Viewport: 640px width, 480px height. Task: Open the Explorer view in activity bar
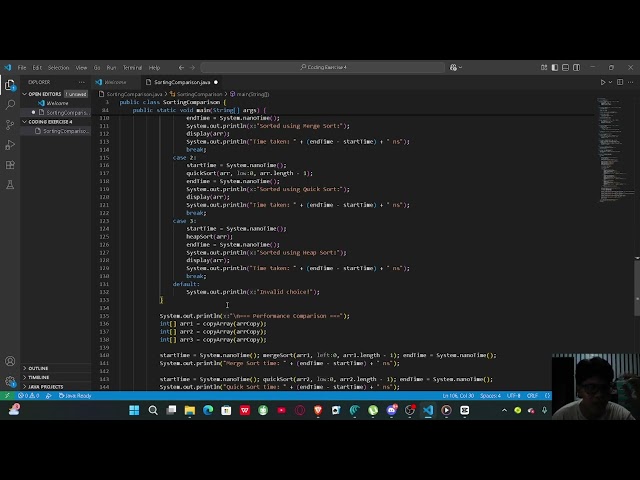[x=10, y=85]
